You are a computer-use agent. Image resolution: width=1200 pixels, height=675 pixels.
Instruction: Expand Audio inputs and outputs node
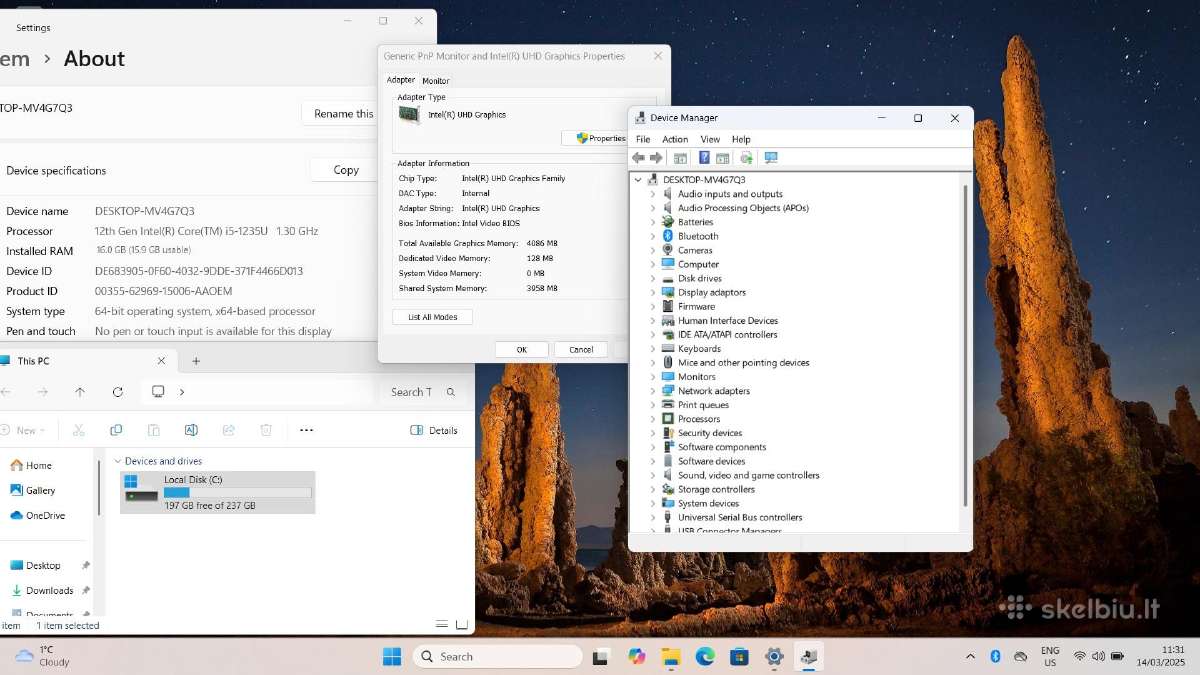click(x=653, y=194)
